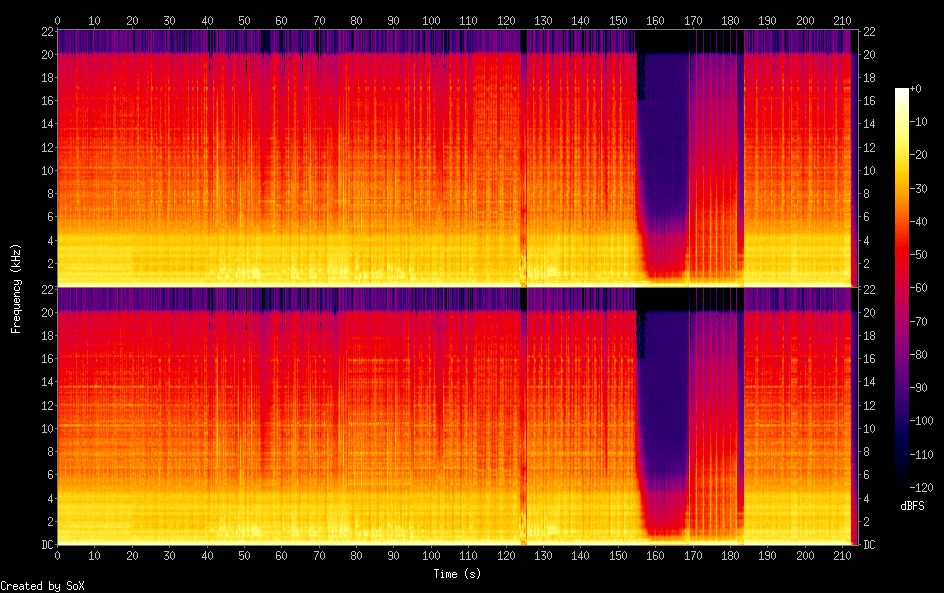Screen dimensions: 944x593
Task: Click the thin dropout line near 125 s, upper channel
Action: (x=524, y=150)
